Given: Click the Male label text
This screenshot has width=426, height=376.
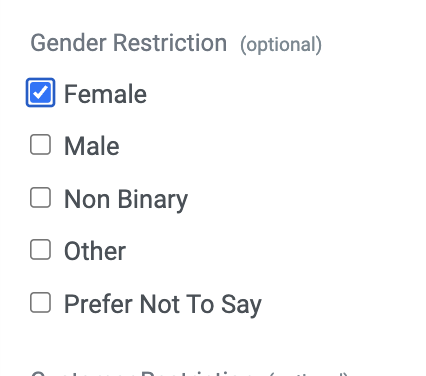Looking at the screenshot, I should 92,146.
